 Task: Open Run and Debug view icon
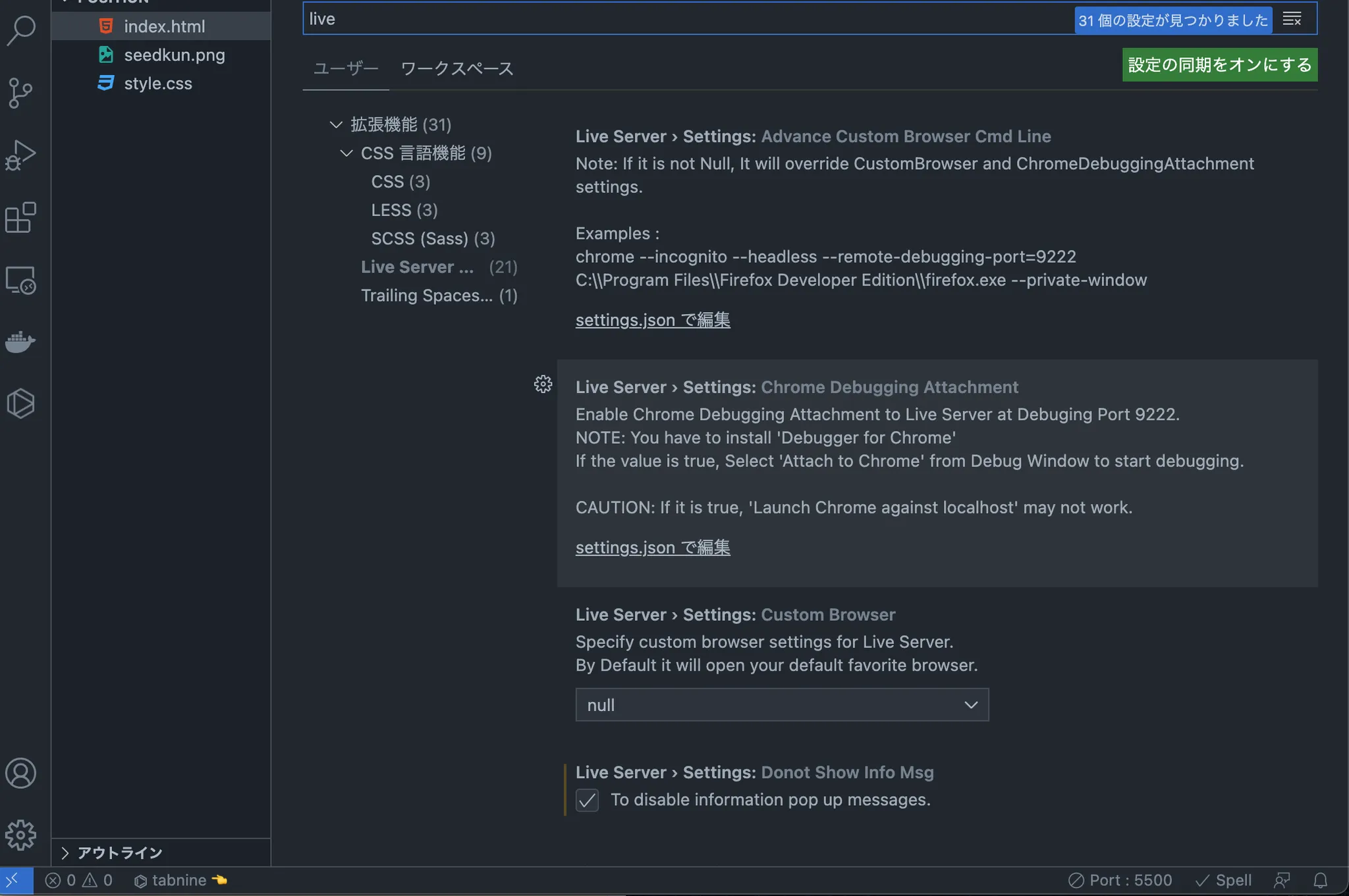click(x=21, y=155)
